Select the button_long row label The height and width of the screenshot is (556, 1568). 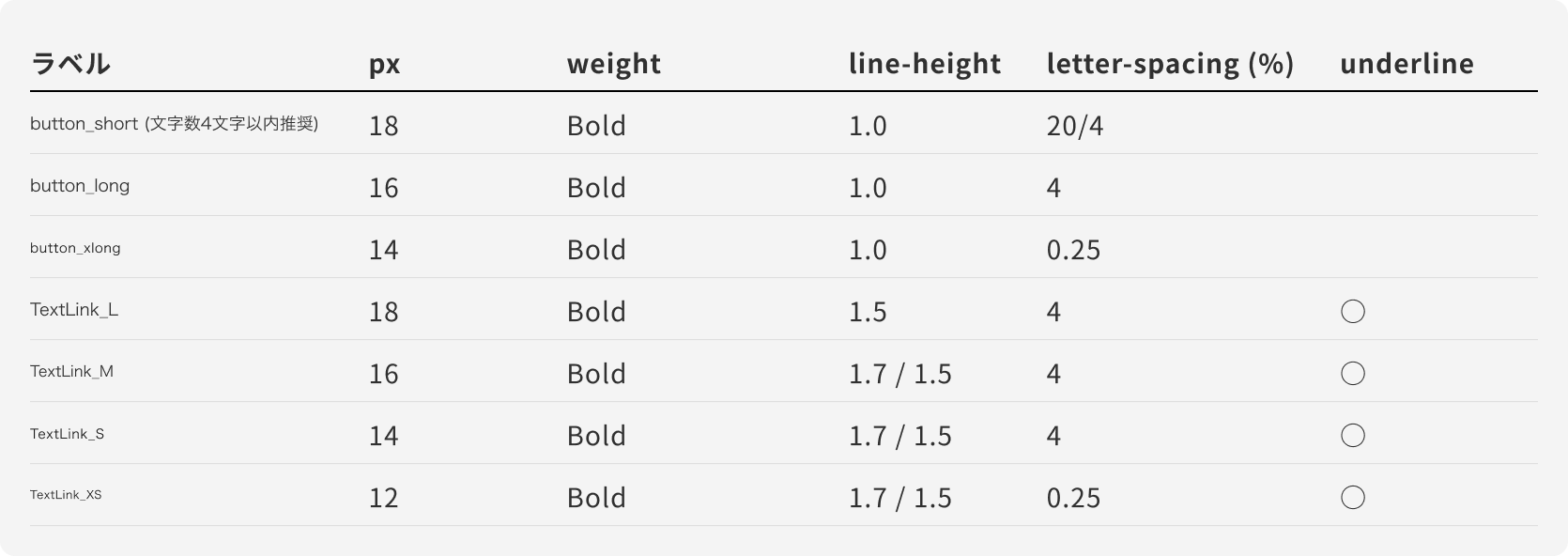[80, 186]
